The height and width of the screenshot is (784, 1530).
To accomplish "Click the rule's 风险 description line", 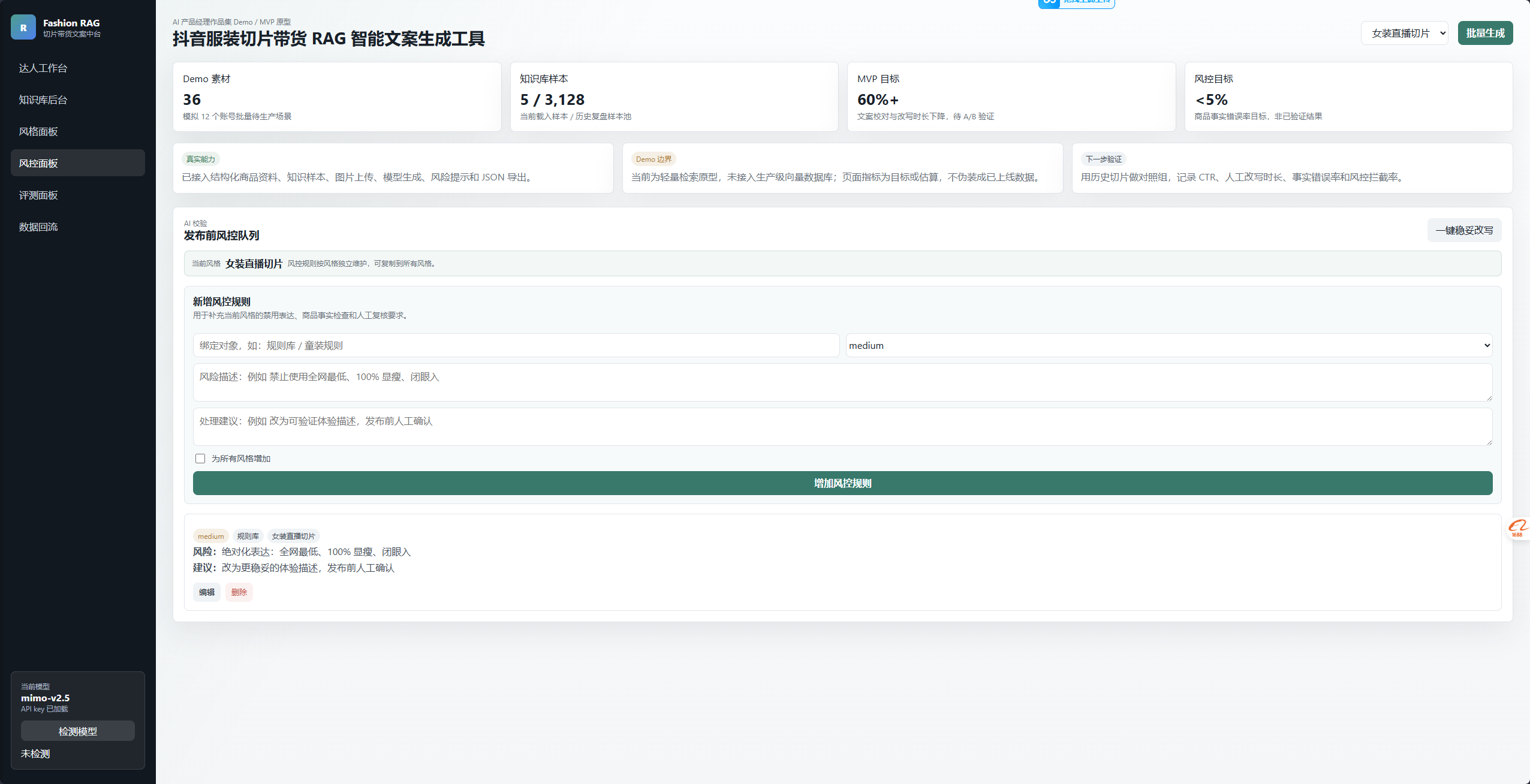I will click(x=302, y=551).
